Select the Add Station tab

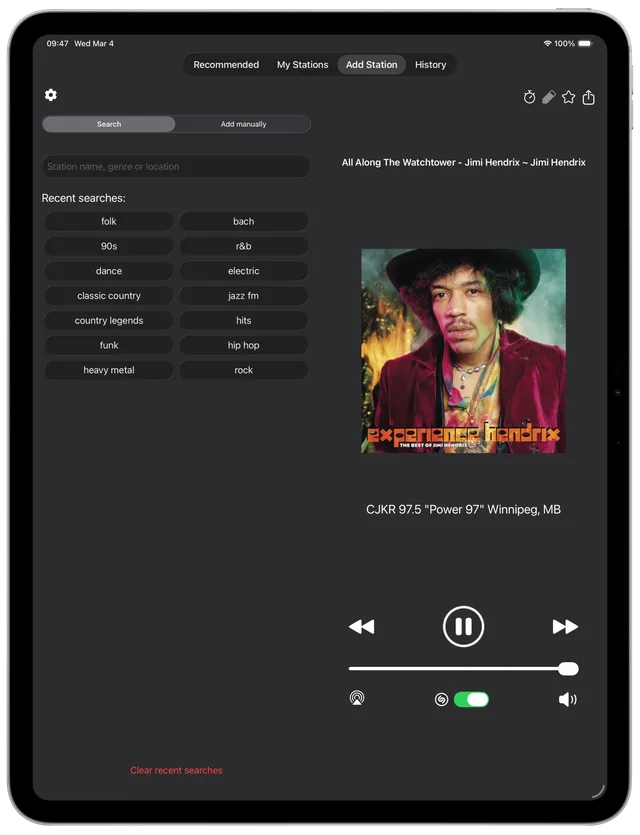372,64
